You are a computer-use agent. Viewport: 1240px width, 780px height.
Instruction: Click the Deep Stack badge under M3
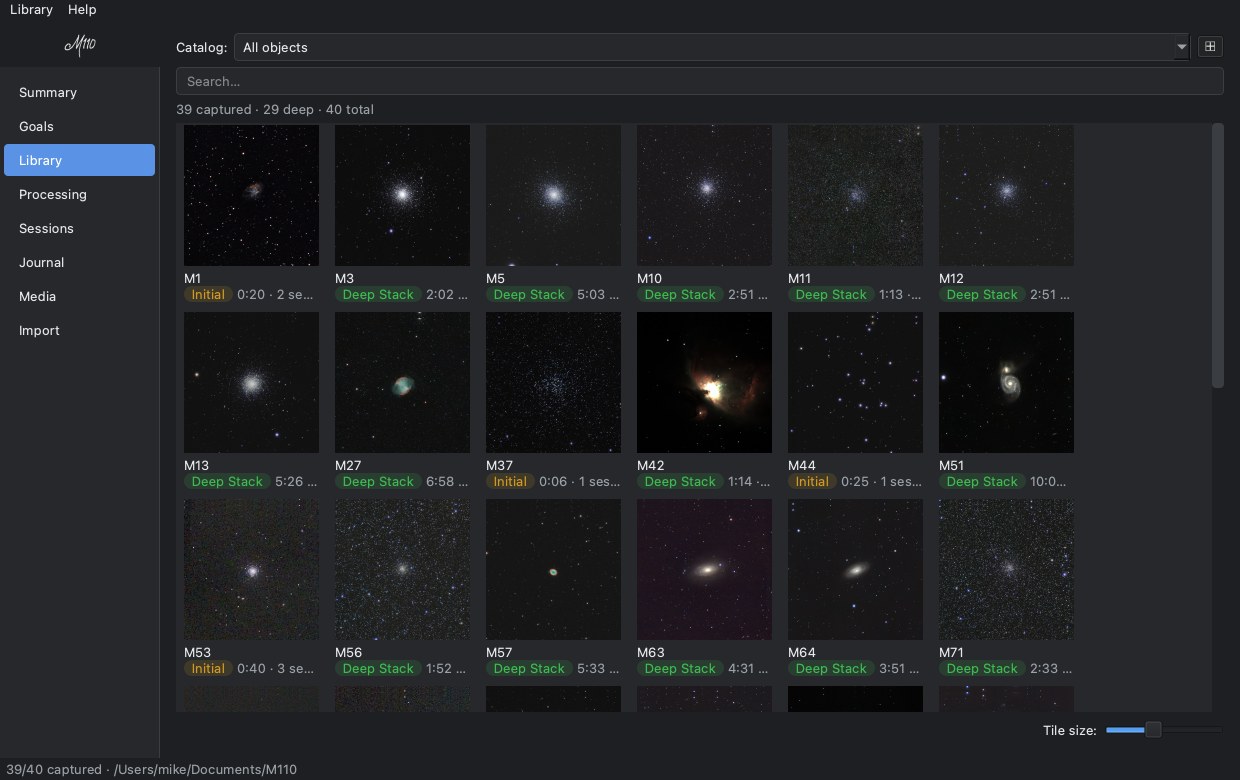[378, 295]
